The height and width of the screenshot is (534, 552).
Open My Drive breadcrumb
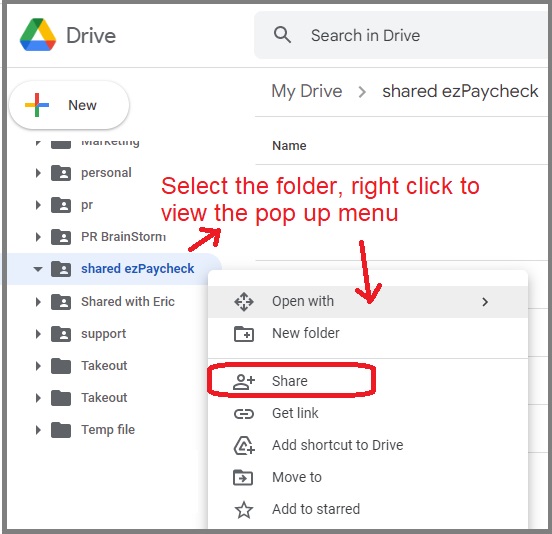[307, 91]
